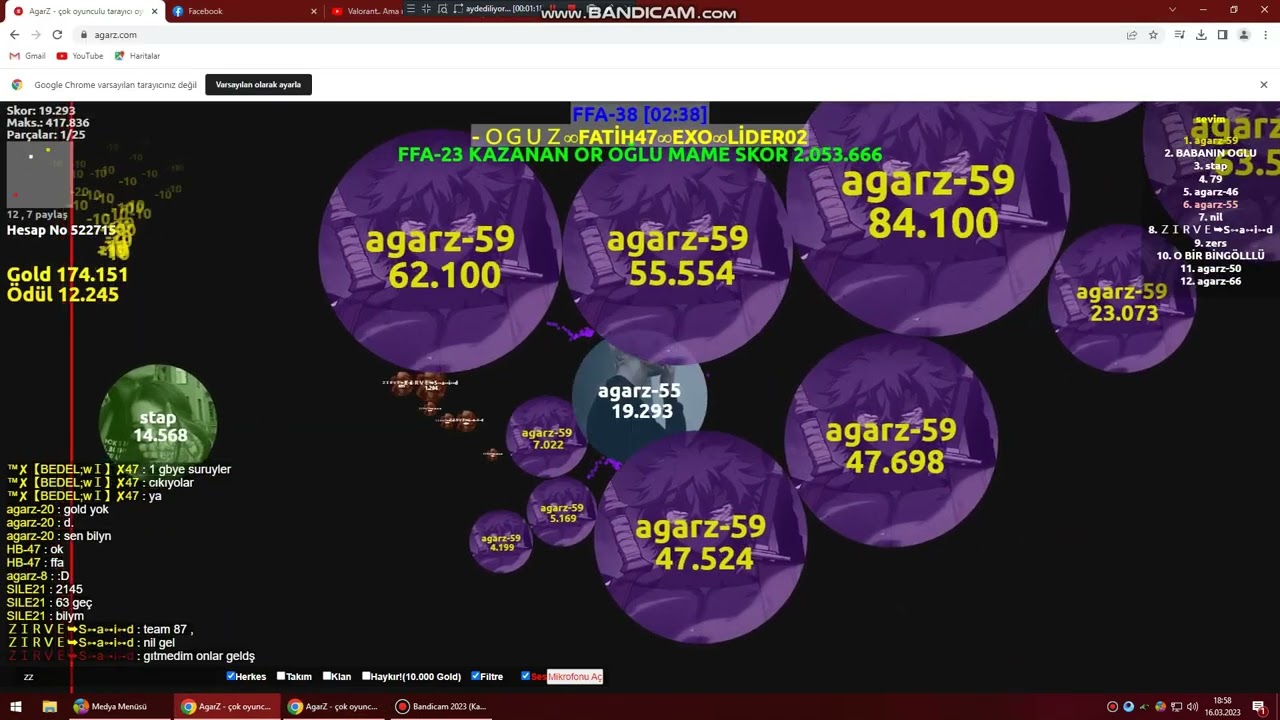Toggle Takım chat checkbox

tap(281, 676)
